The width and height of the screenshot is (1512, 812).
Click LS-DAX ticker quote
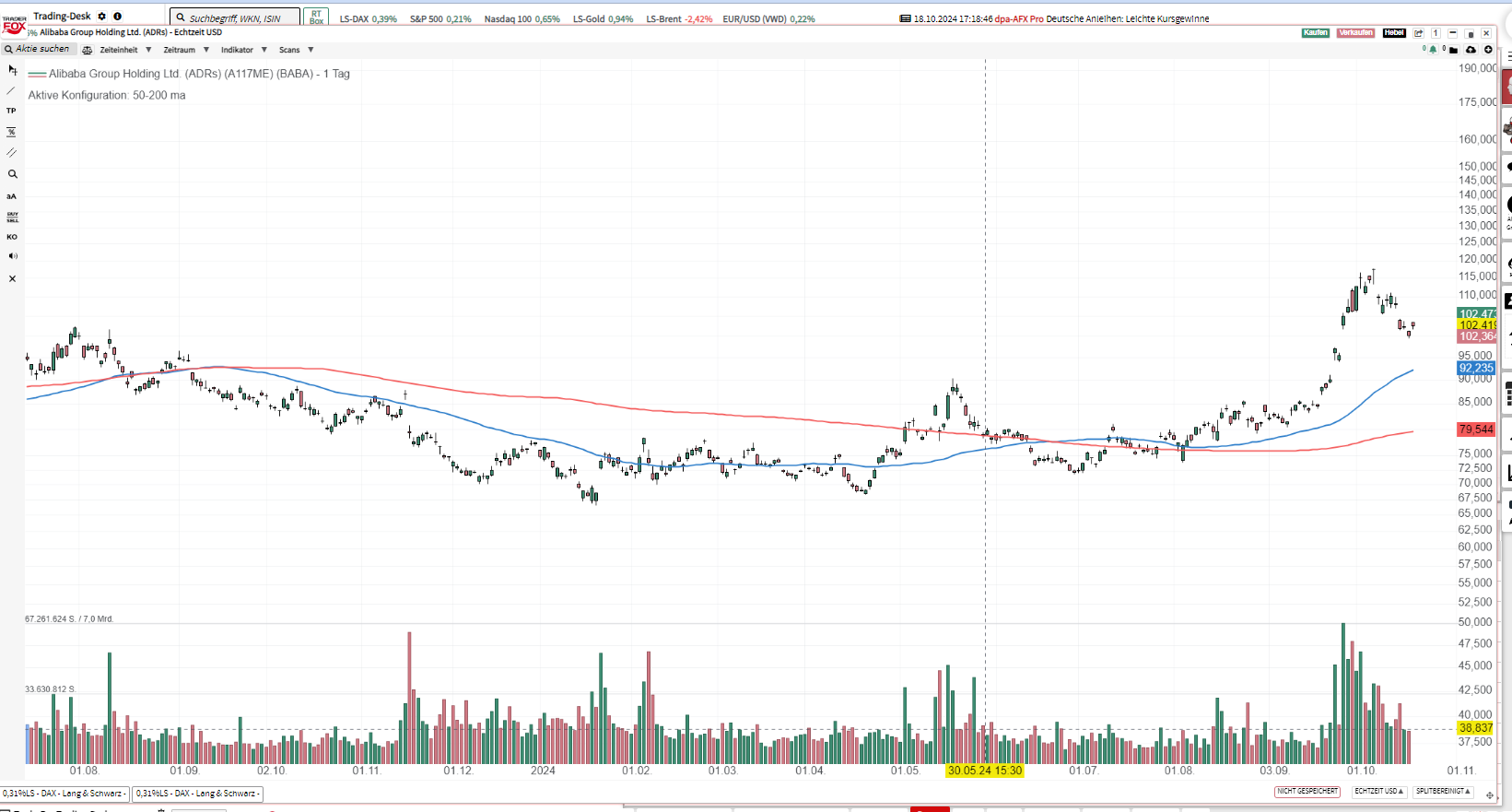(x=368, y=18)
